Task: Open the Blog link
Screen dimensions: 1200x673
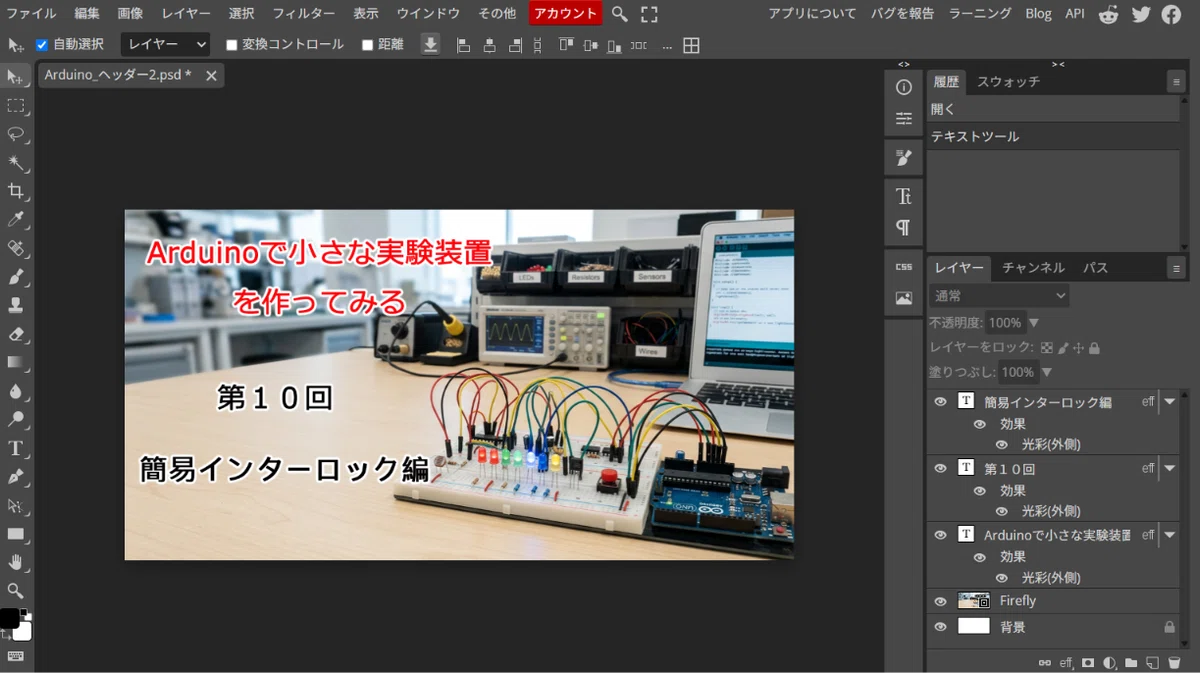Action: coord(1039,14)
